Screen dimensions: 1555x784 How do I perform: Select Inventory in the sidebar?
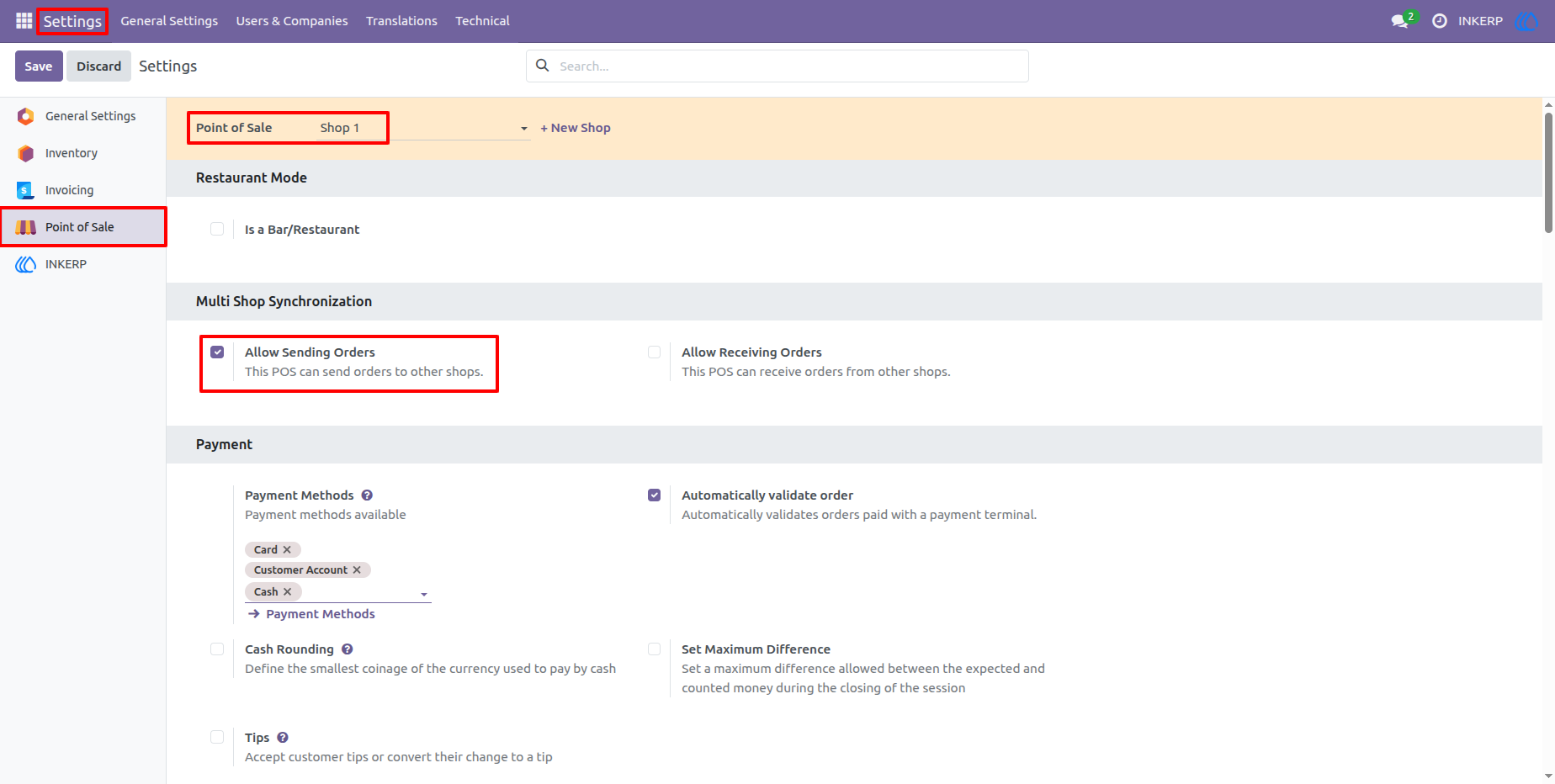82,153
